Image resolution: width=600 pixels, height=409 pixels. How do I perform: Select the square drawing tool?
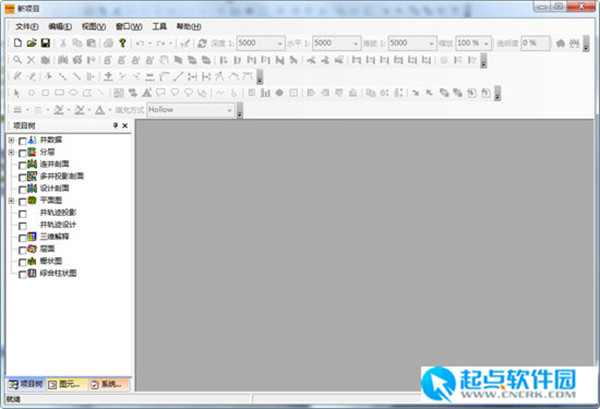pos(45,93)
